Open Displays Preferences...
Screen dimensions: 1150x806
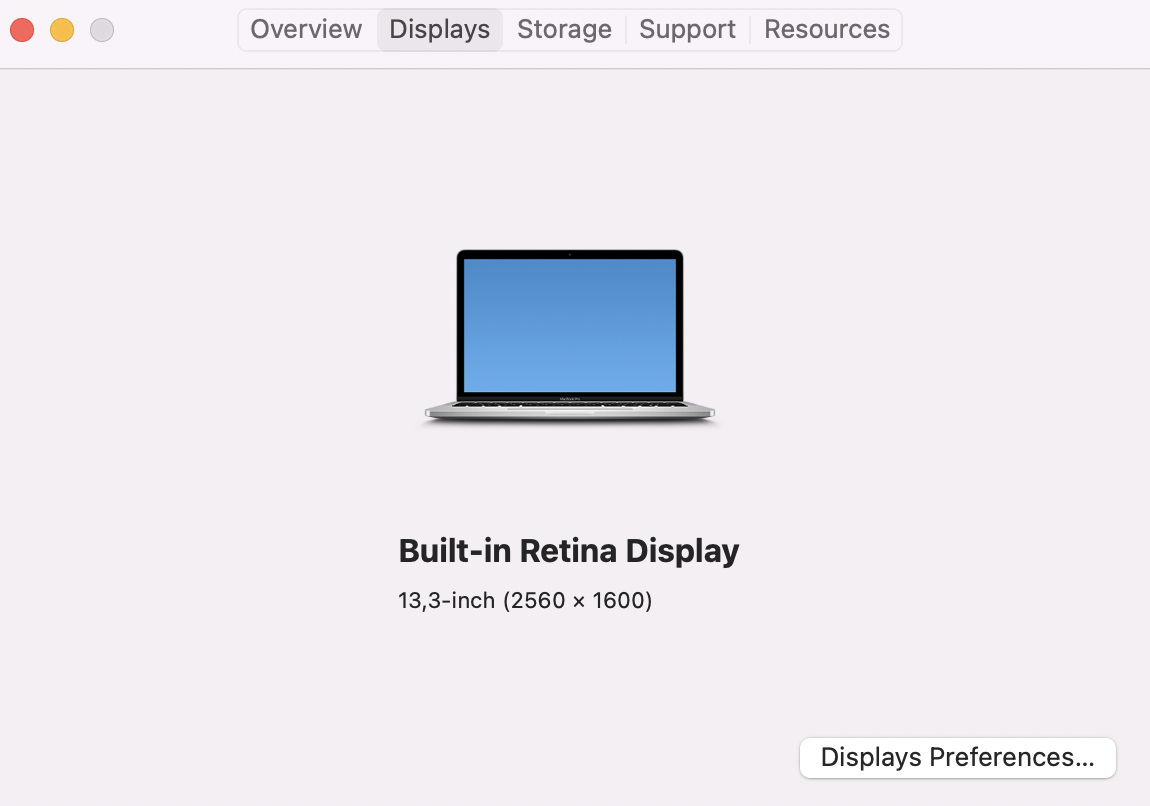point(958,758)
